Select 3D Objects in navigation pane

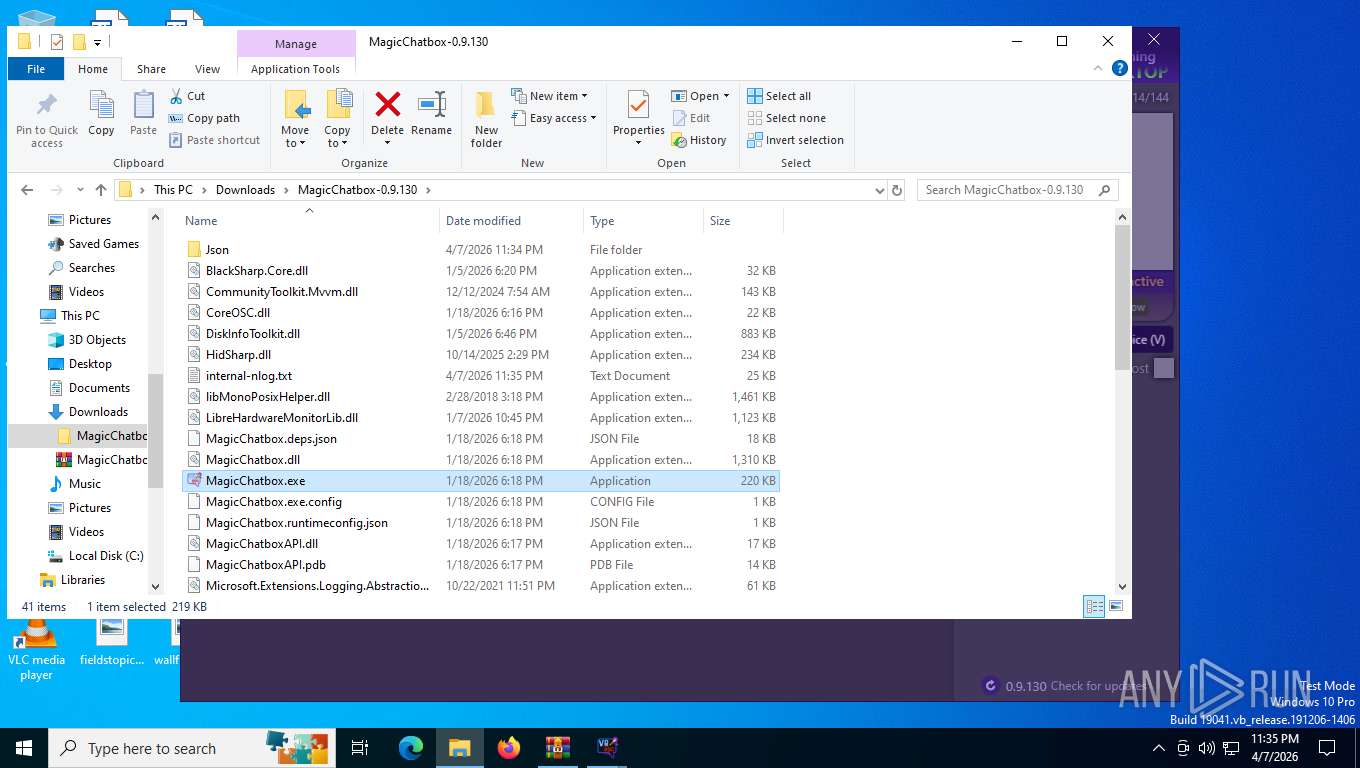click(x=97, y=340)
